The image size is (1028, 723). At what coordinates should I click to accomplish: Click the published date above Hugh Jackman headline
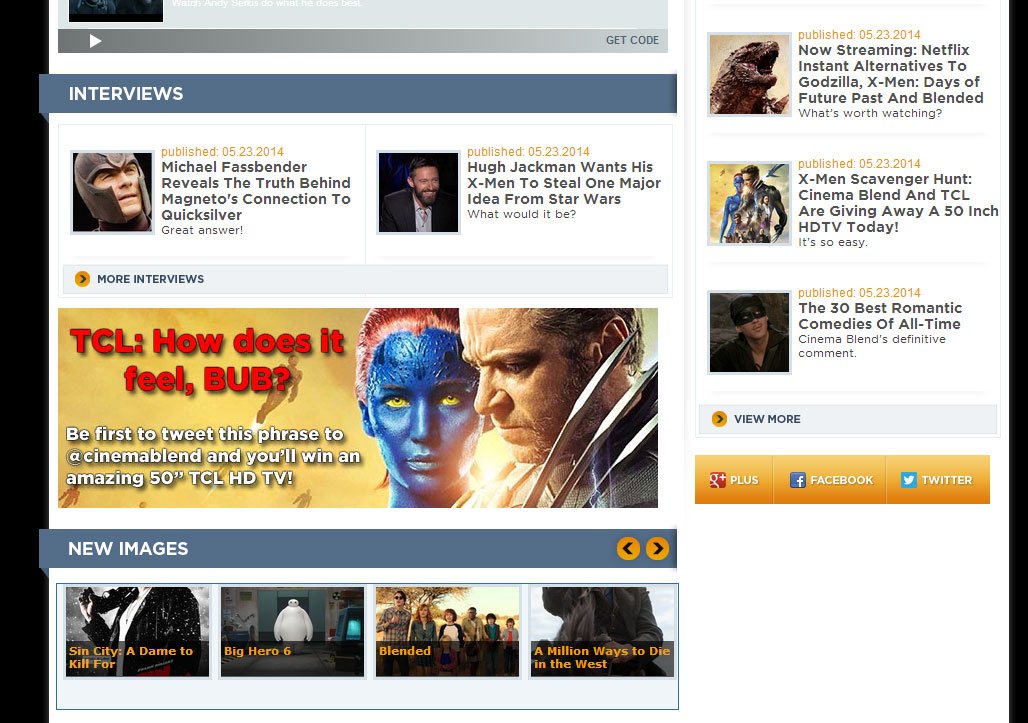(528, 151)
